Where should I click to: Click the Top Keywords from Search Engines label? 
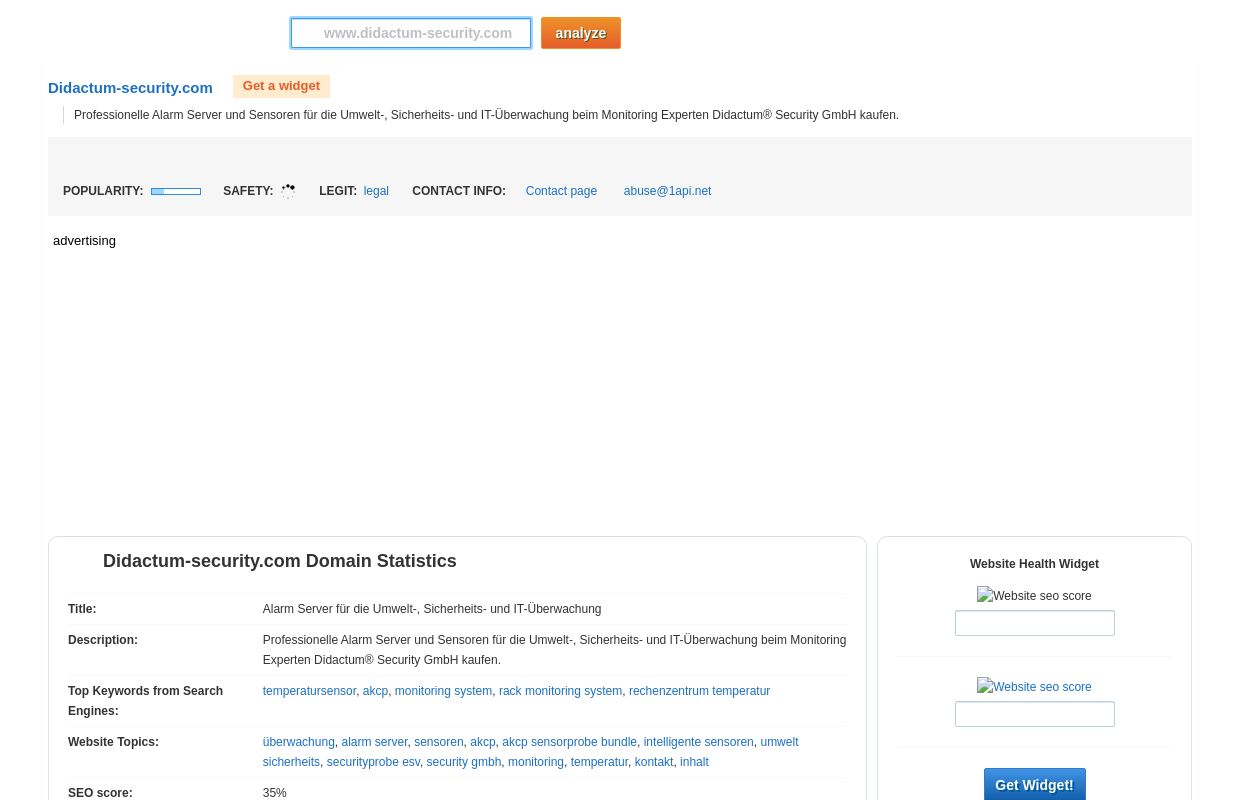(x=145, y=701)
